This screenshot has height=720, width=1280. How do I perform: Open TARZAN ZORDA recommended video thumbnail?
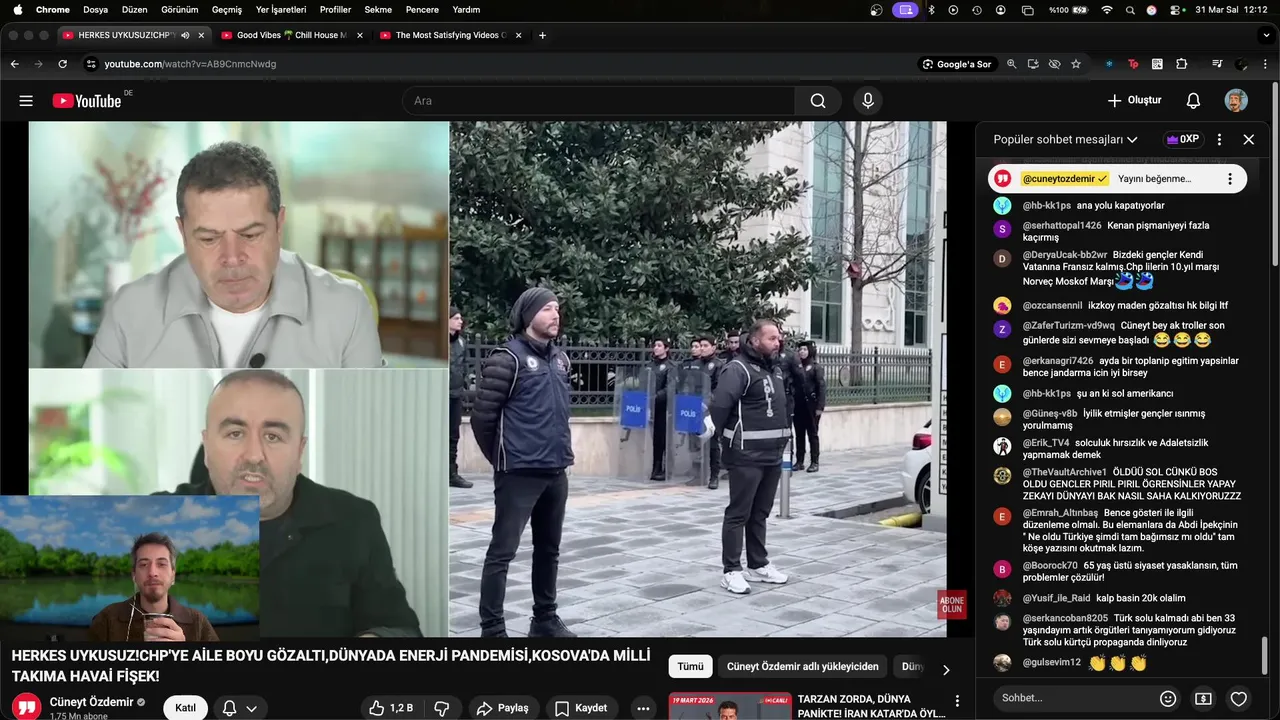[730, 706]
